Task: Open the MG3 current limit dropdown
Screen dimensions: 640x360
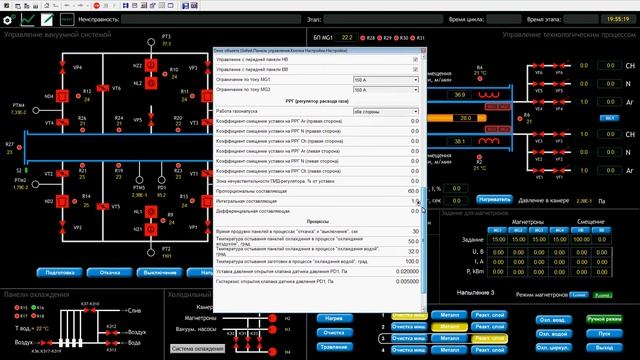Action: (x=386, y=90)
